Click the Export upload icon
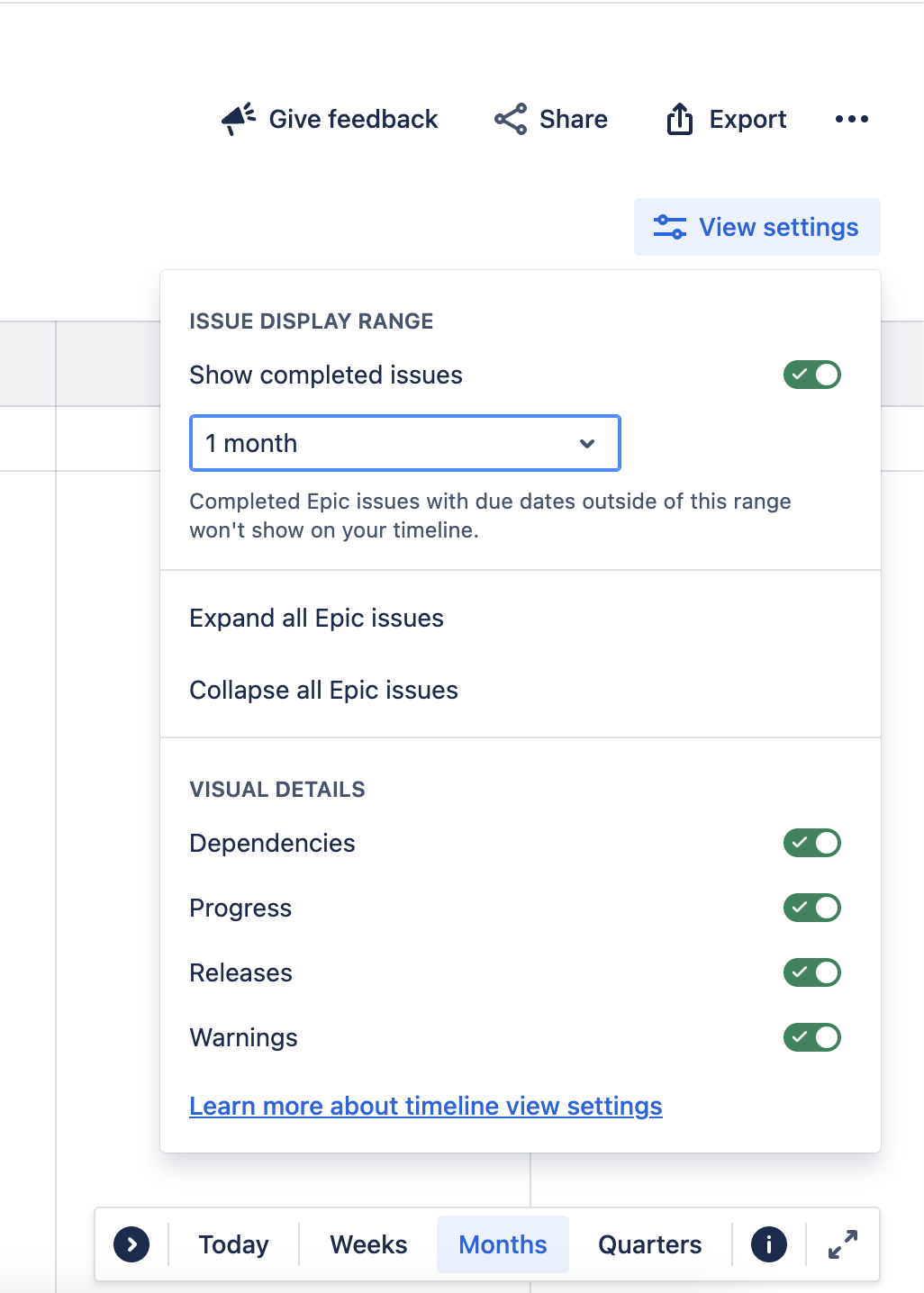 tap(680, 119)
